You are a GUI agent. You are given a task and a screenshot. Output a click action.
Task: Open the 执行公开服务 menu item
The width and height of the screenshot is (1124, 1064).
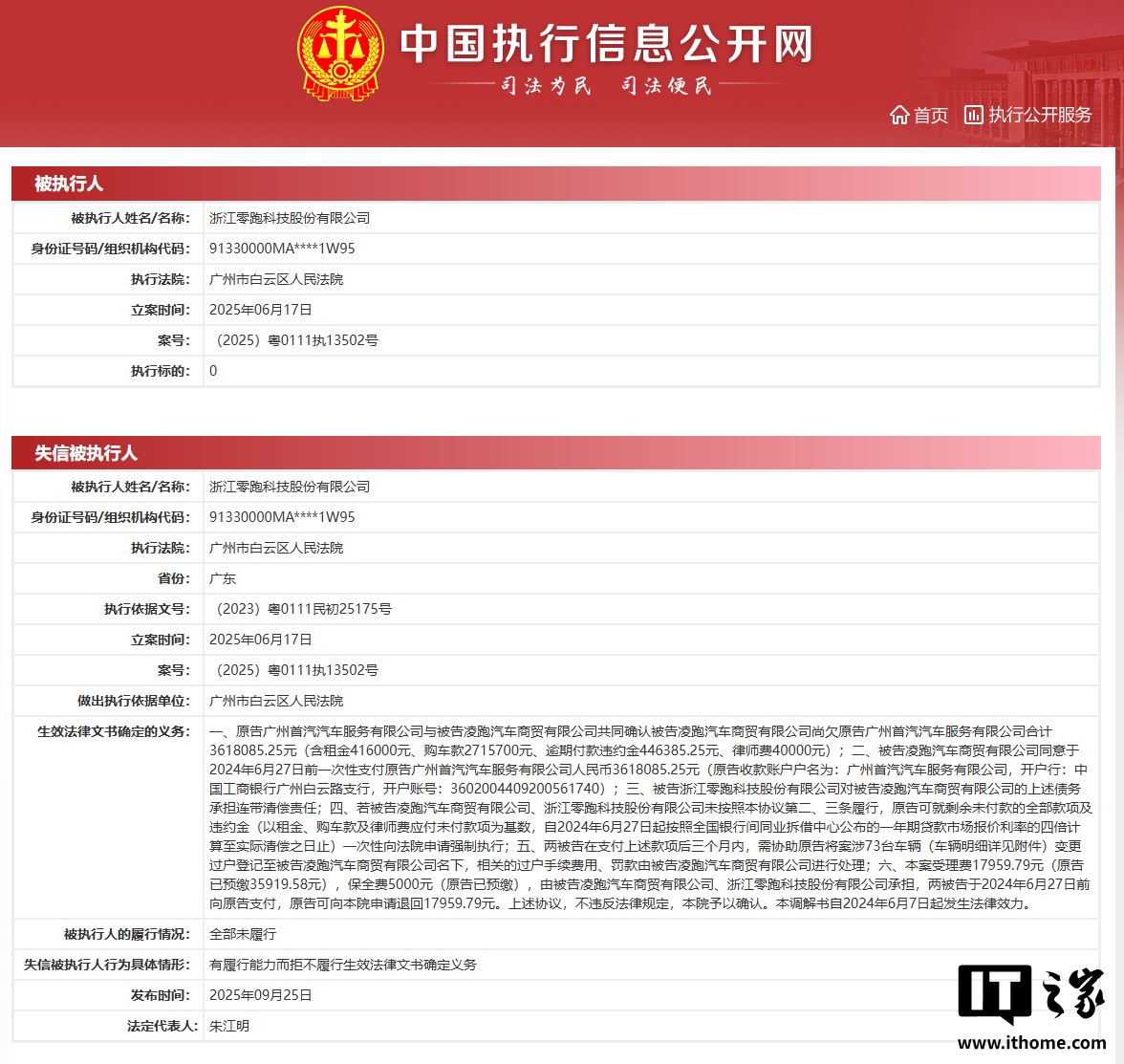1040,116
